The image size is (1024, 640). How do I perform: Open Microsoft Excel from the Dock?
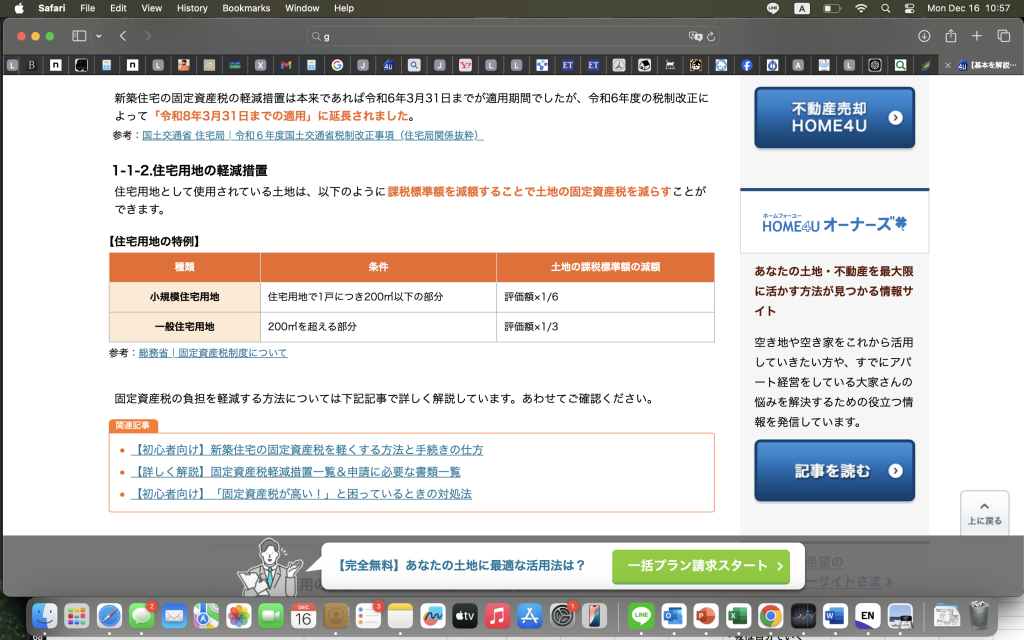coord(737,615)
